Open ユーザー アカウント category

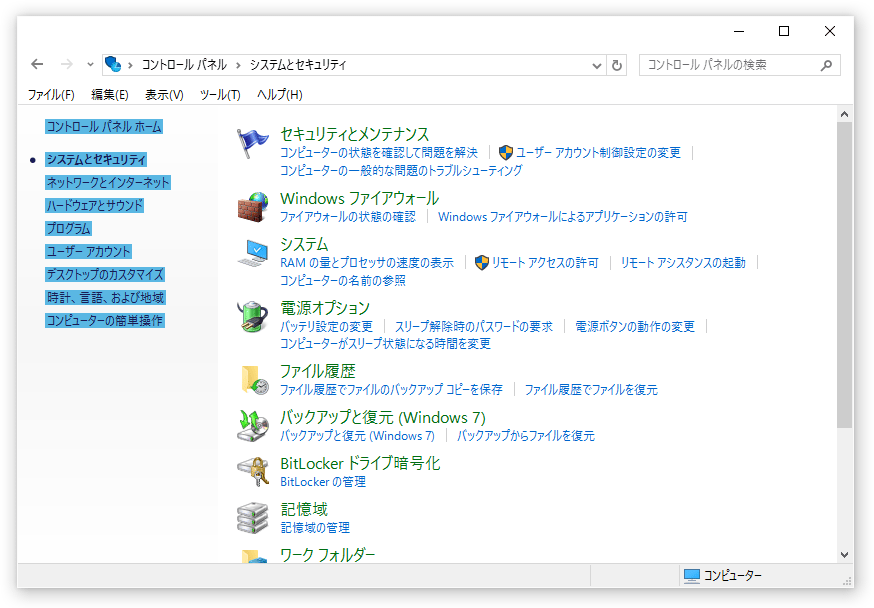click(88, 251)
